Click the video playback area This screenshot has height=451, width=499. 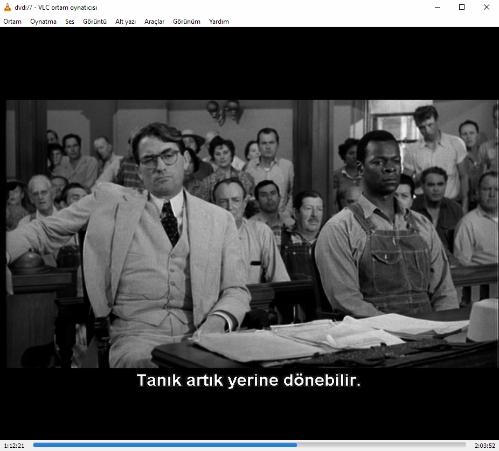tap(249, 233)
